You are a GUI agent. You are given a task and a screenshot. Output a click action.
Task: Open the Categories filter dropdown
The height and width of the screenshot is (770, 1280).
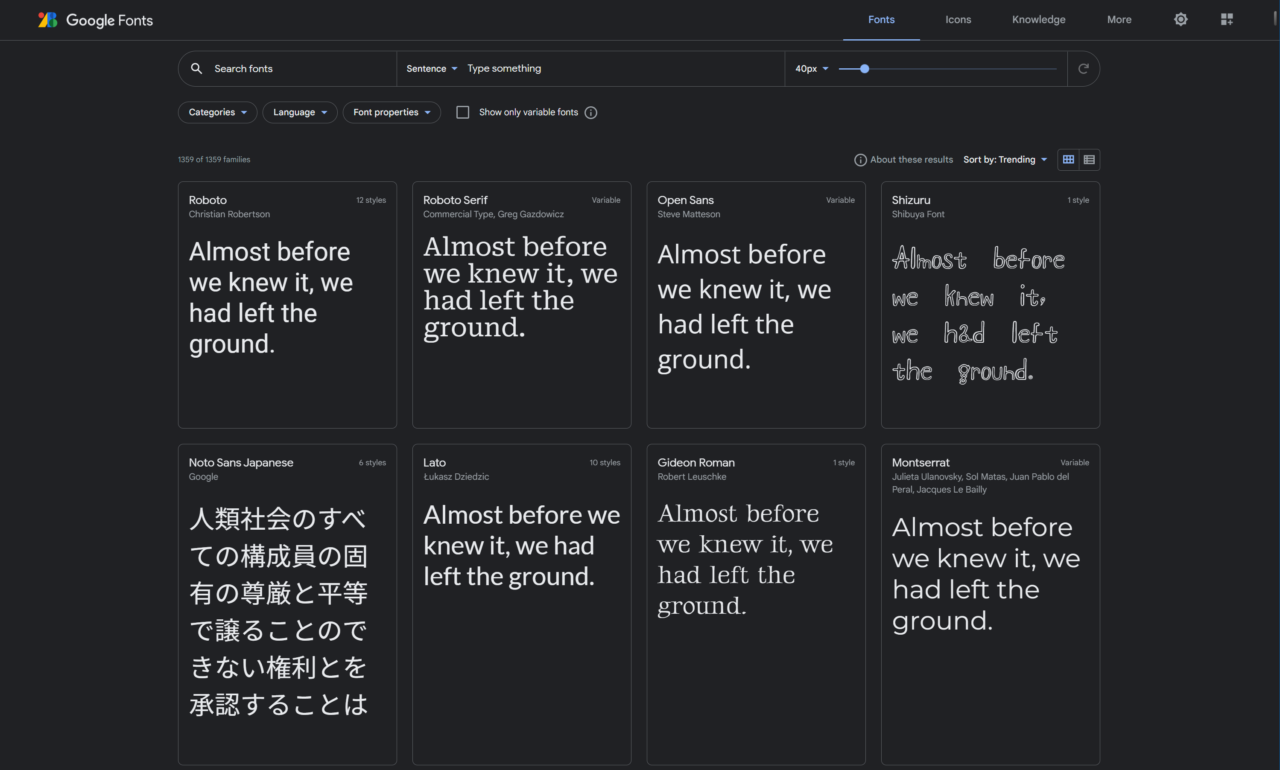[218, 113]
